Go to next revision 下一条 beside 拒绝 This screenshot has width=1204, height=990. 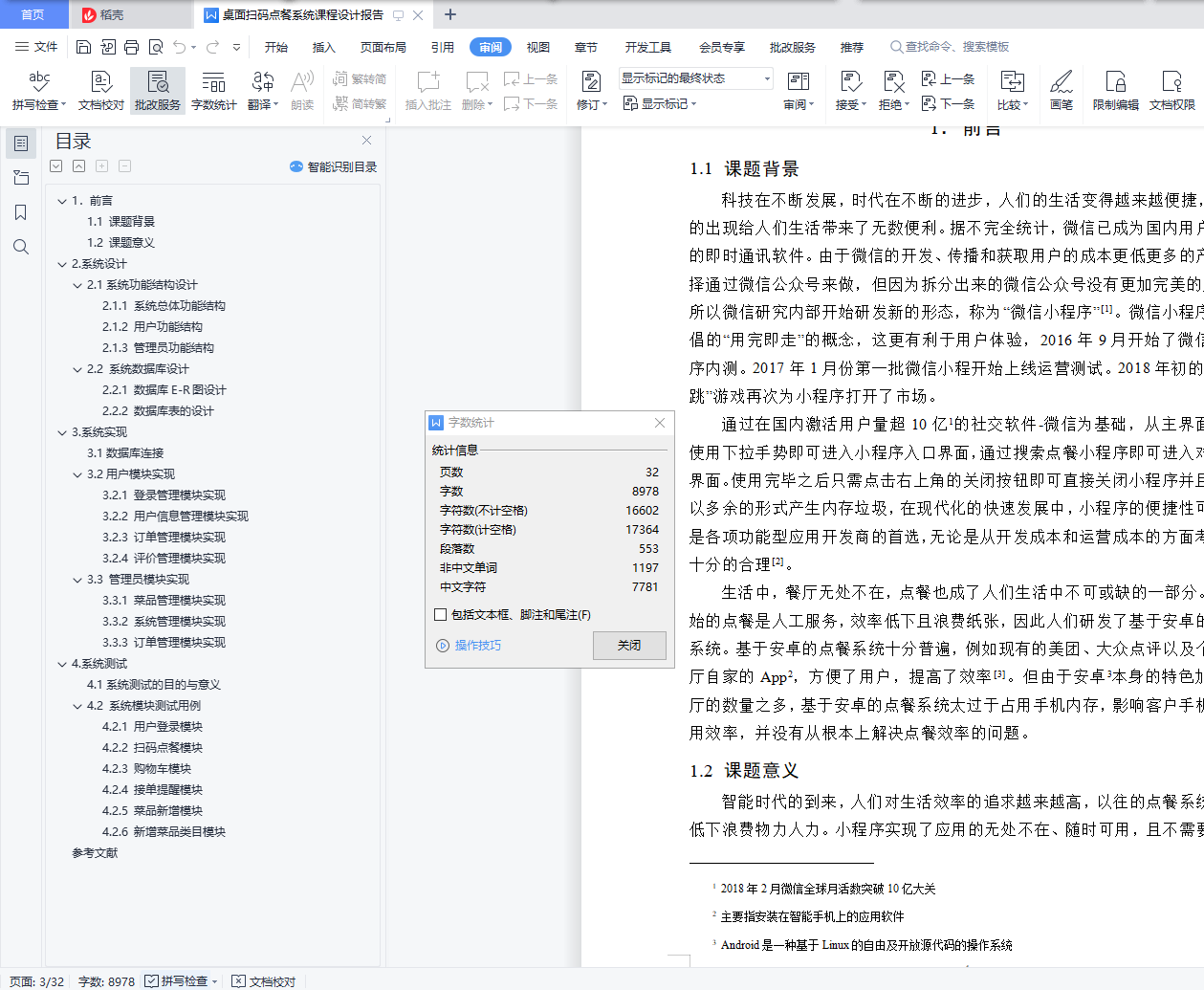948,103
